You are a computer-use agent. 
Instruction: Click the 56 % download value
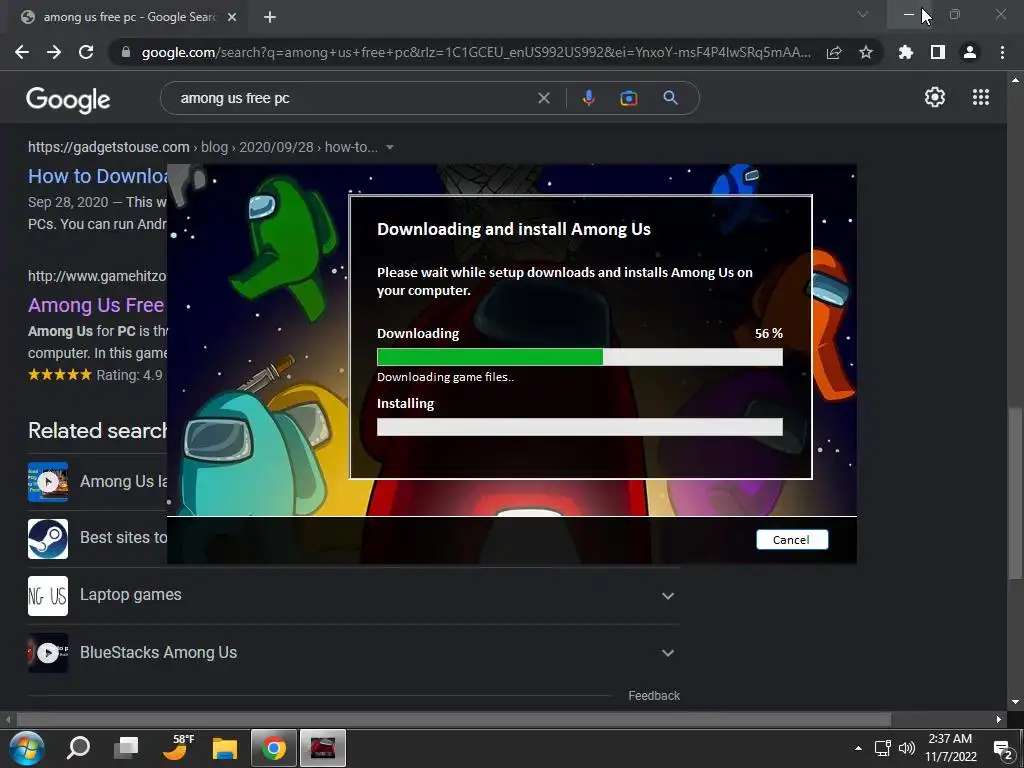point(769,333)
